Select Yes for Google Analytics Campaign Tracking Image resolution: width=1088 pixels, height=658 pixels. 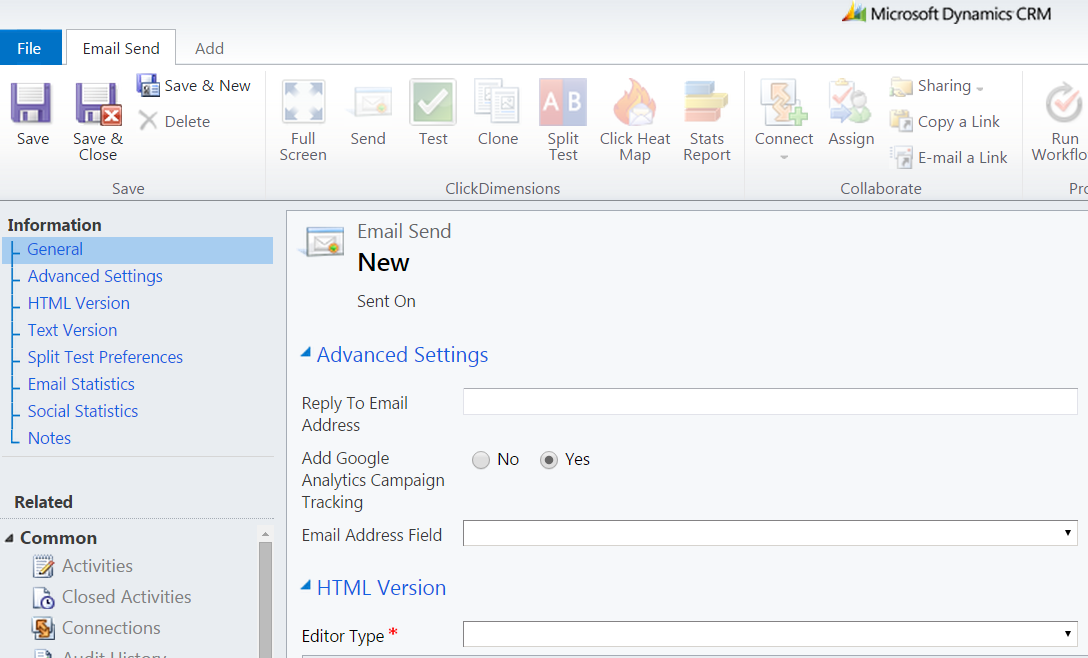point(551,459)
